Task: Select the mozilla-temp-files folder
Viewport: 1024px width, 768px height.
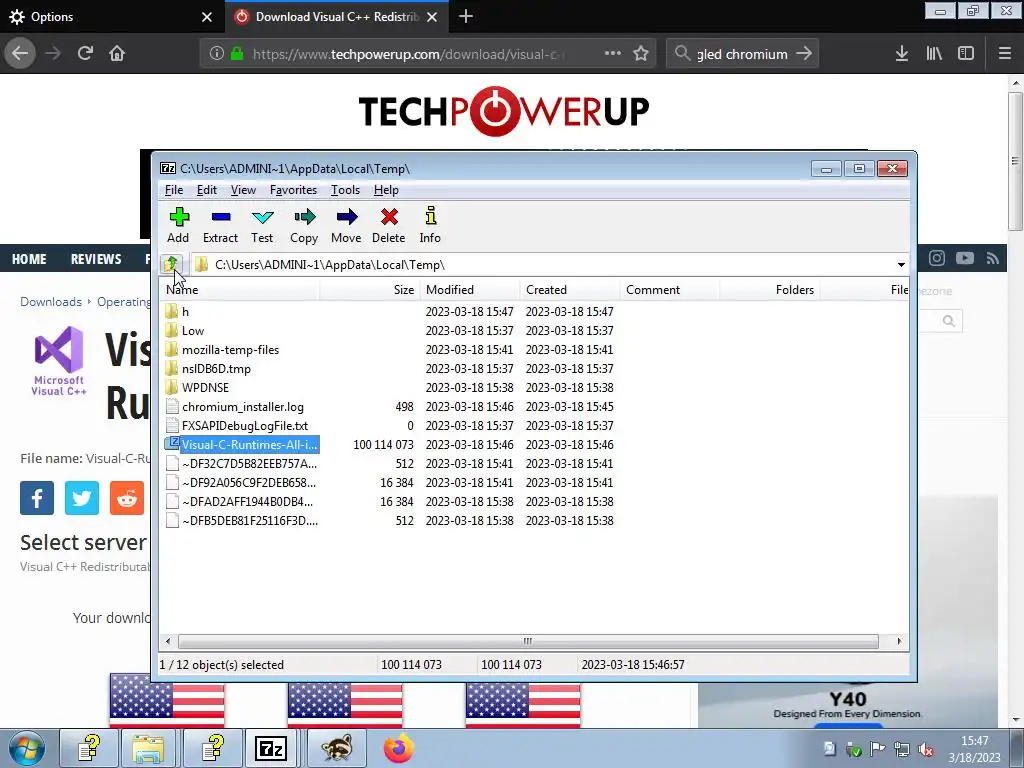Action: (x=230, y=350)
